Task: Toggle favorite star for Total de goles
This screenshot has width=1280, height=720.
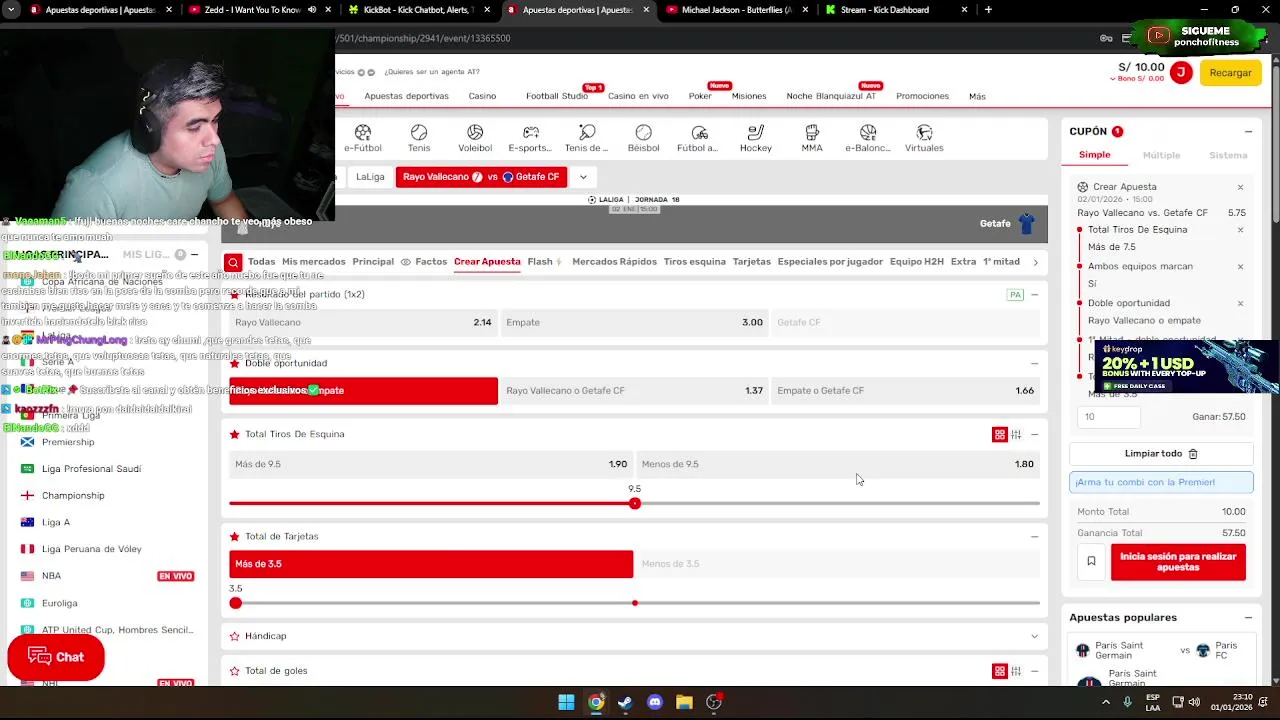Action: pyautogui.click(x=235, y=671)
